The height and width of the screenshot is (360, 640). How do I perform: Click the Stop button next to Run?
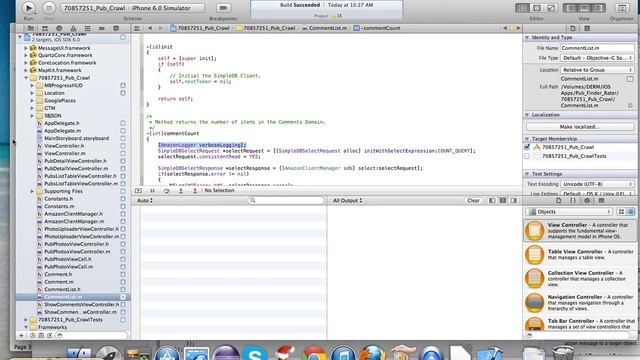[49, 8]
